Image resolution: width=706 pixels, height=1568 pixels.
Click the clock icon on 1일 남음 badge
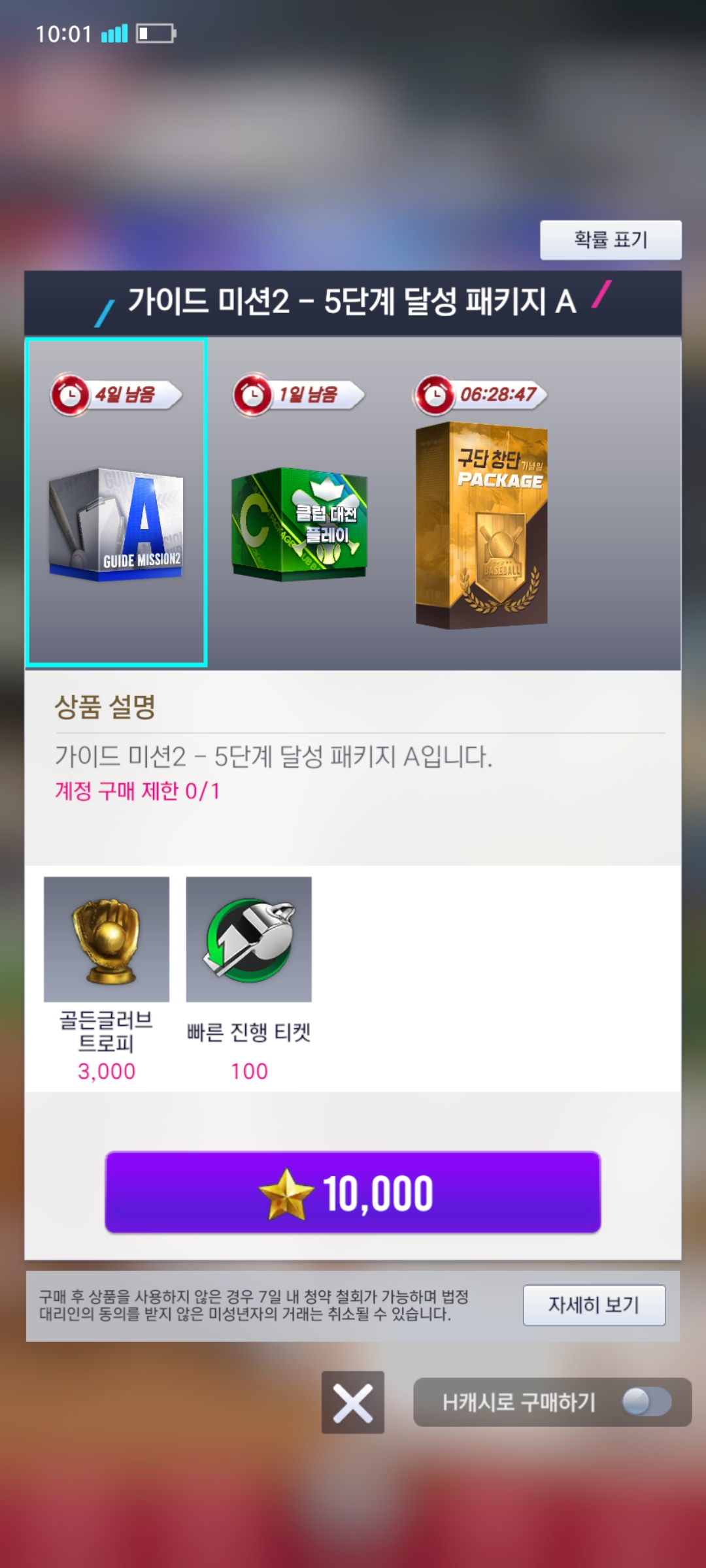click(252, 395)
